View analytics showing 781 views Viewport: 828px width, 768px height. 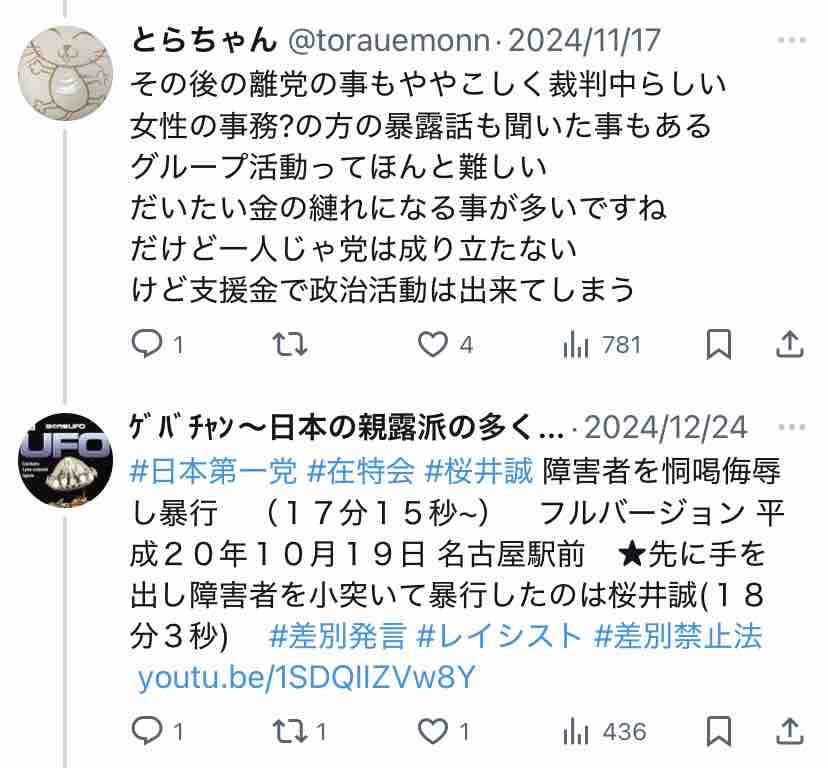point(601,345)
